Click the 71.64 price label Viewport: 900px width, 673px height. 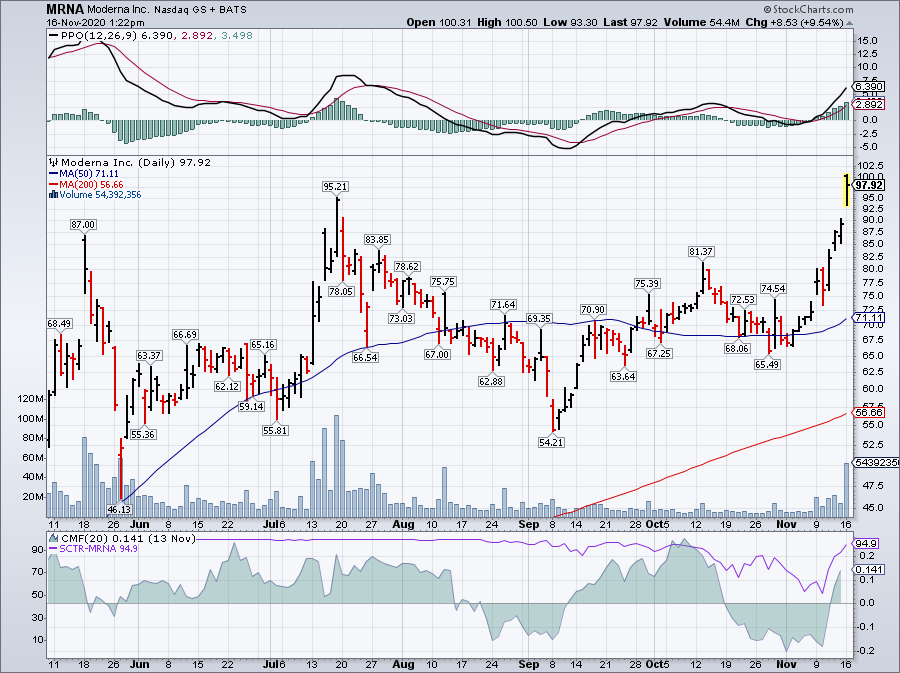[503, 305]
